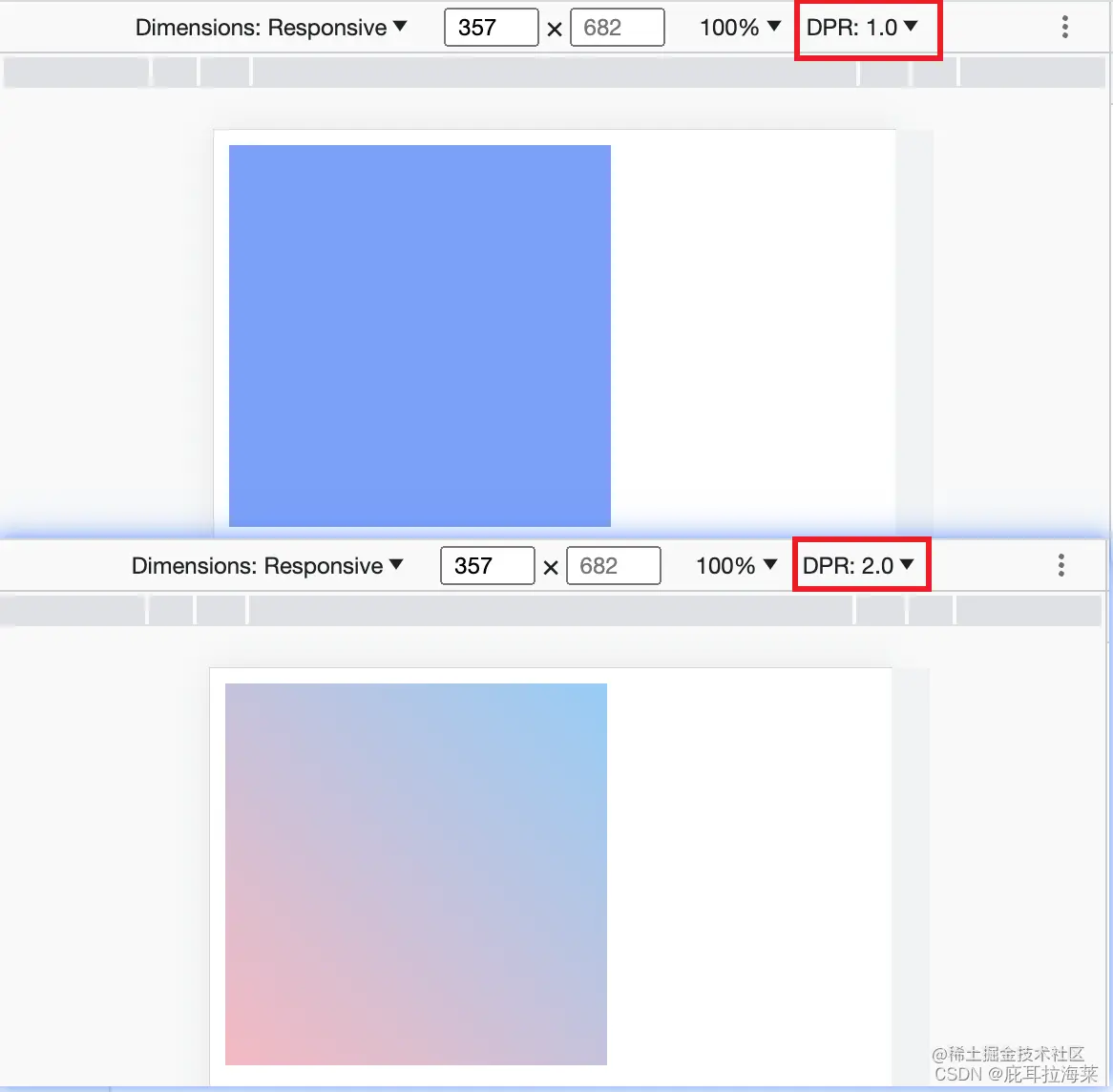The width and height of the screenshot is (1113, 1092).
Task: Open the zoom percentage dropdown on bottom toolbar
Action: click(735, 565)
